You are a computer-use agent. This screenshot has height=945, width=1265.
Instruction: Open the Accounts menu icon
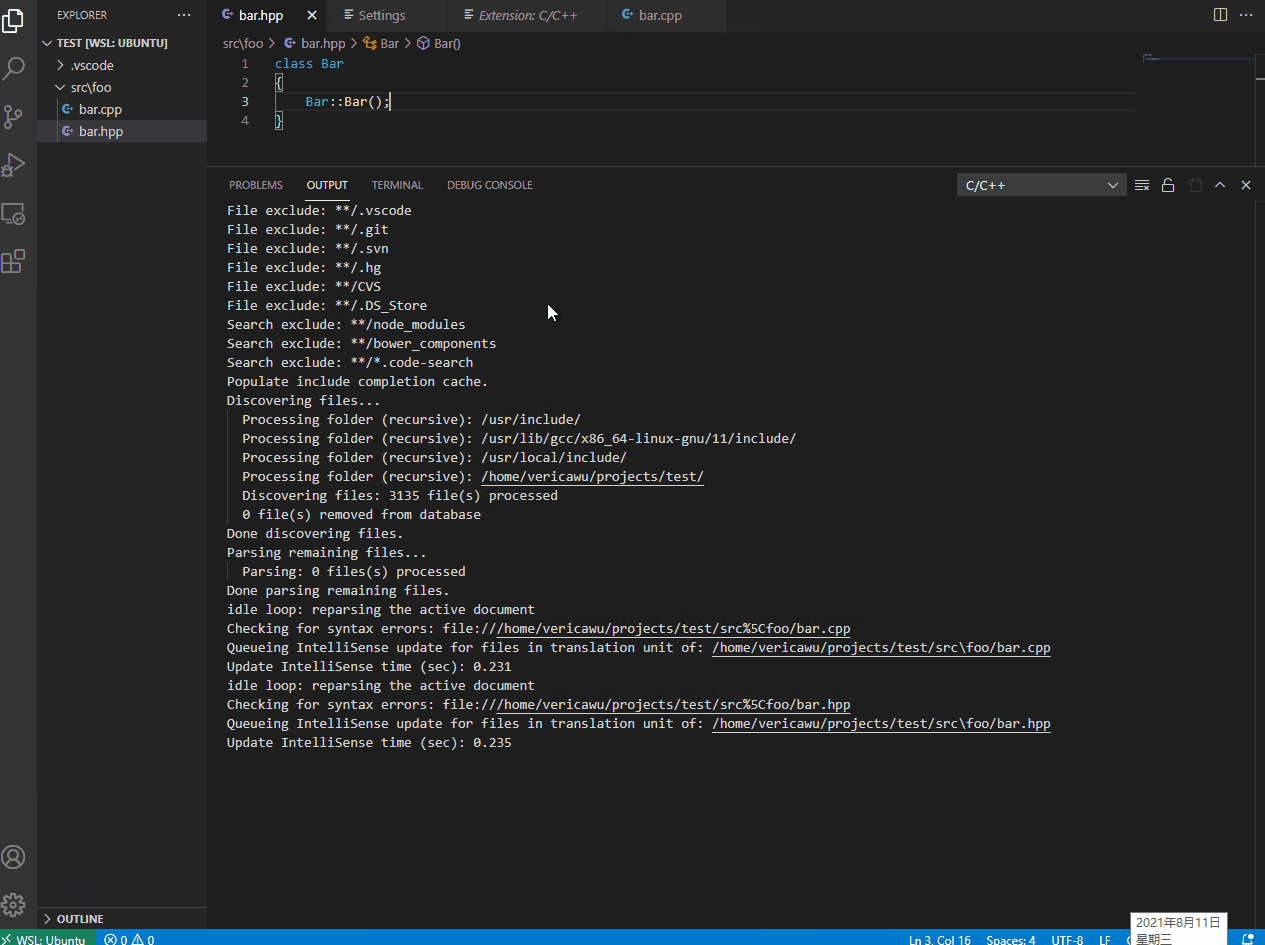(x=14, y=857)
